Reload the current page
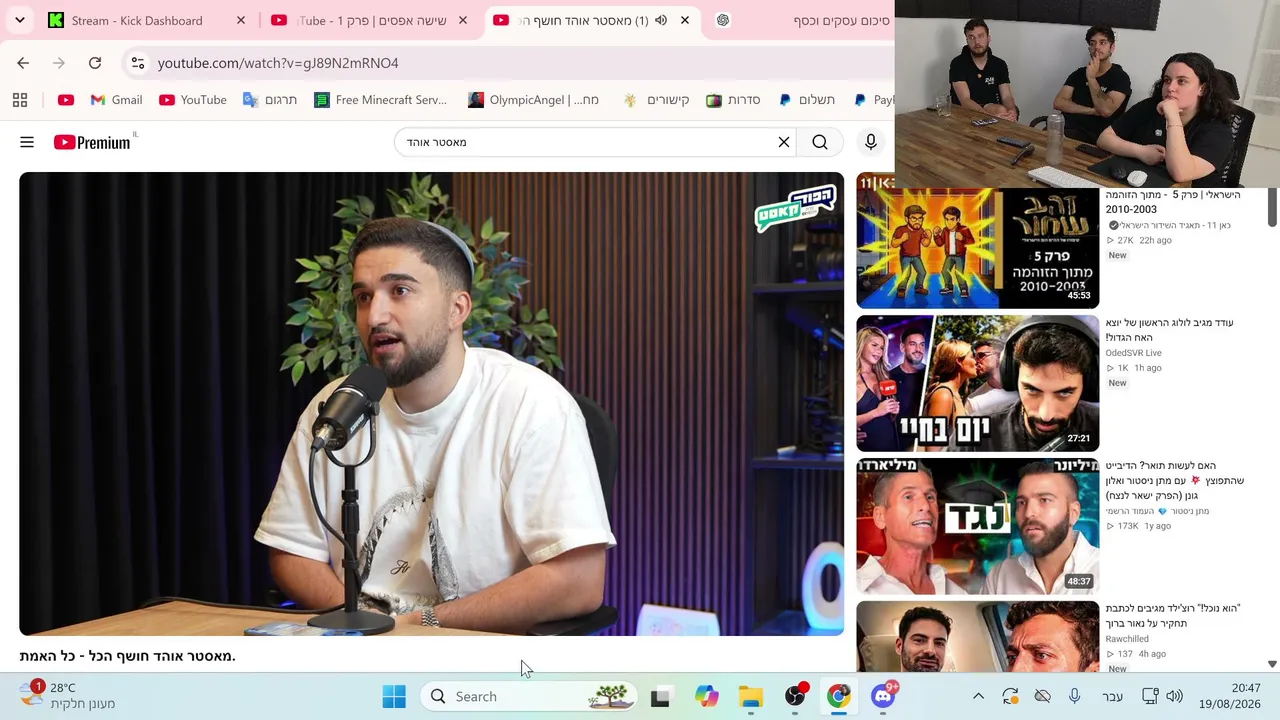Screen dimensions: 1280x720 click(95, 63)
